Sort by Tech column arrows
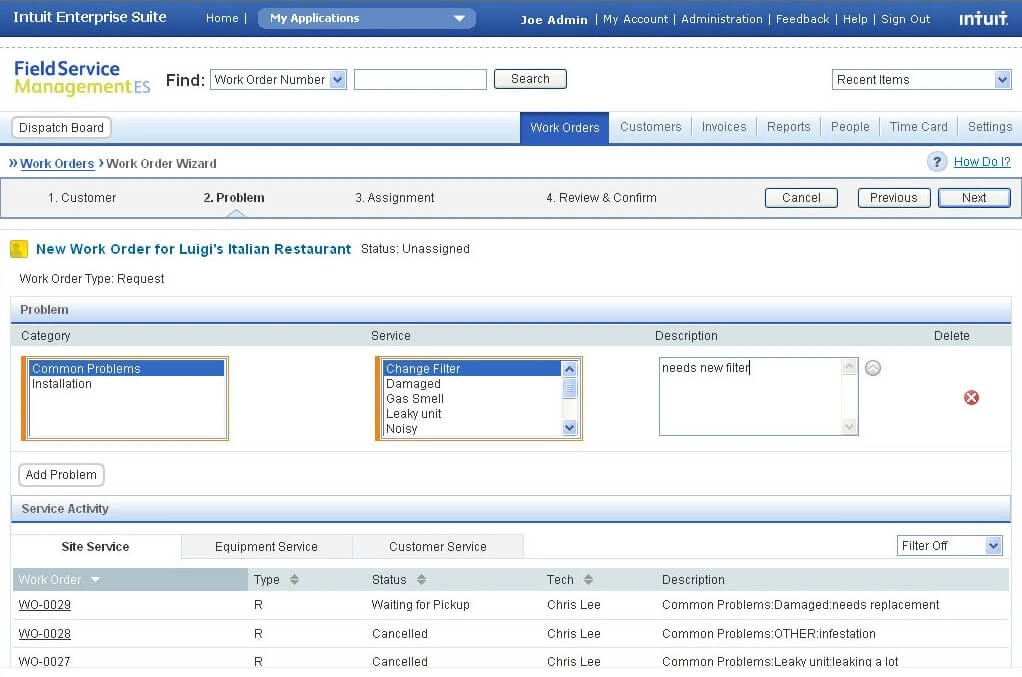 [589, 579]
